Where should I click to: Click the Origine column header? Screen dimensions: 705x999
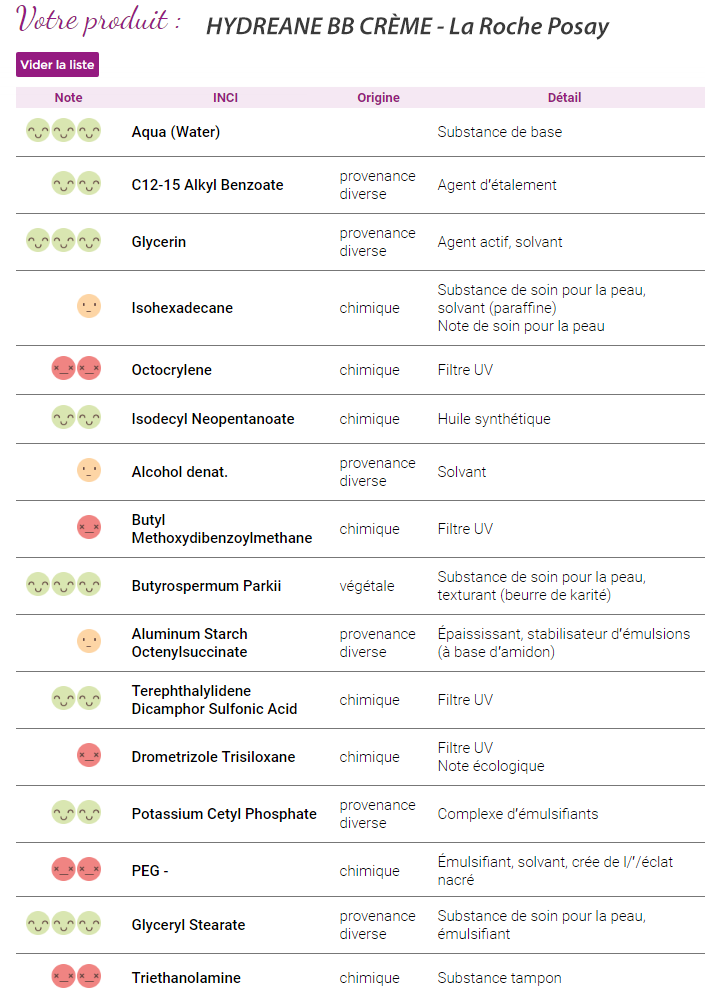point(378,97)
